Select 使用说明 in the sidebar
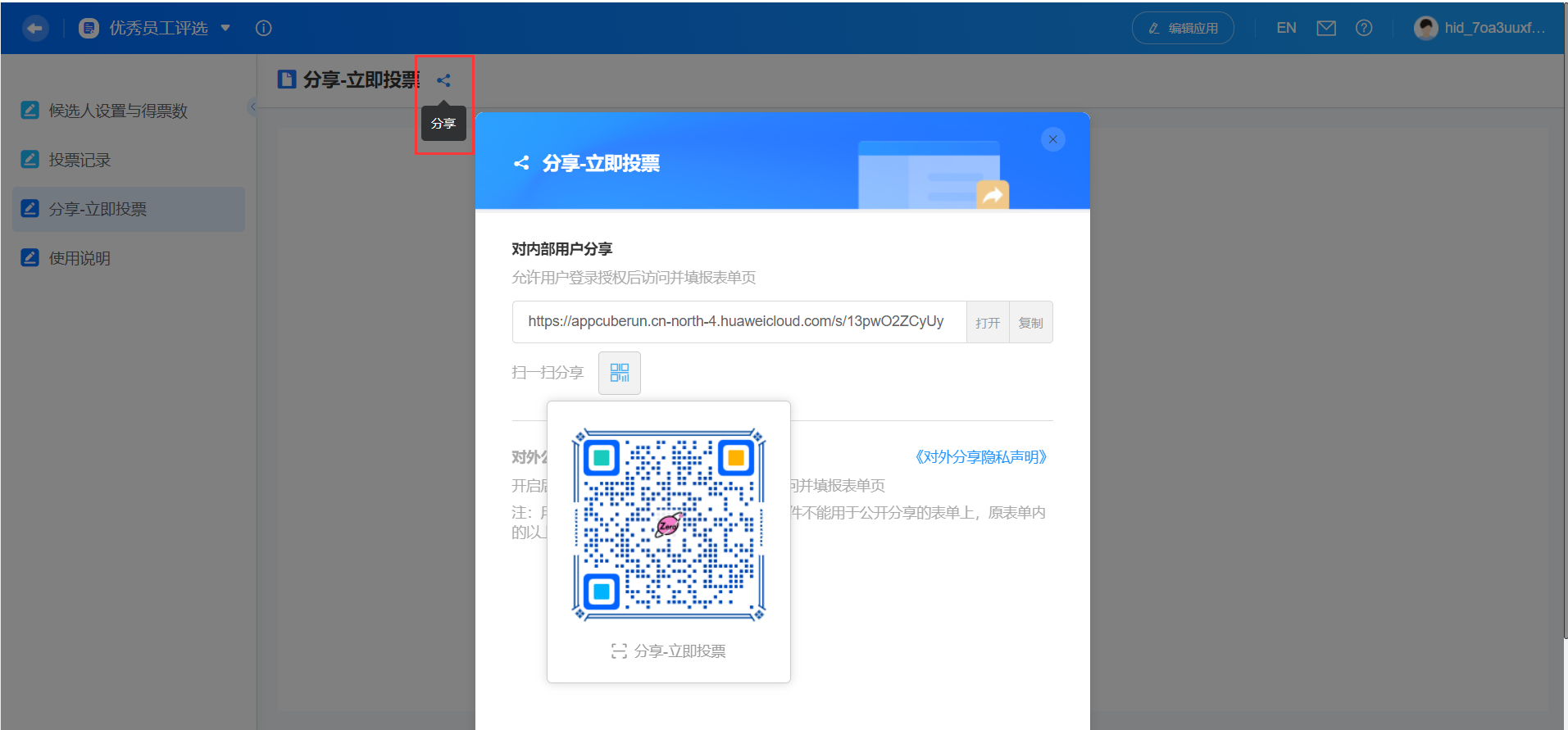 (x=129, y=258)
